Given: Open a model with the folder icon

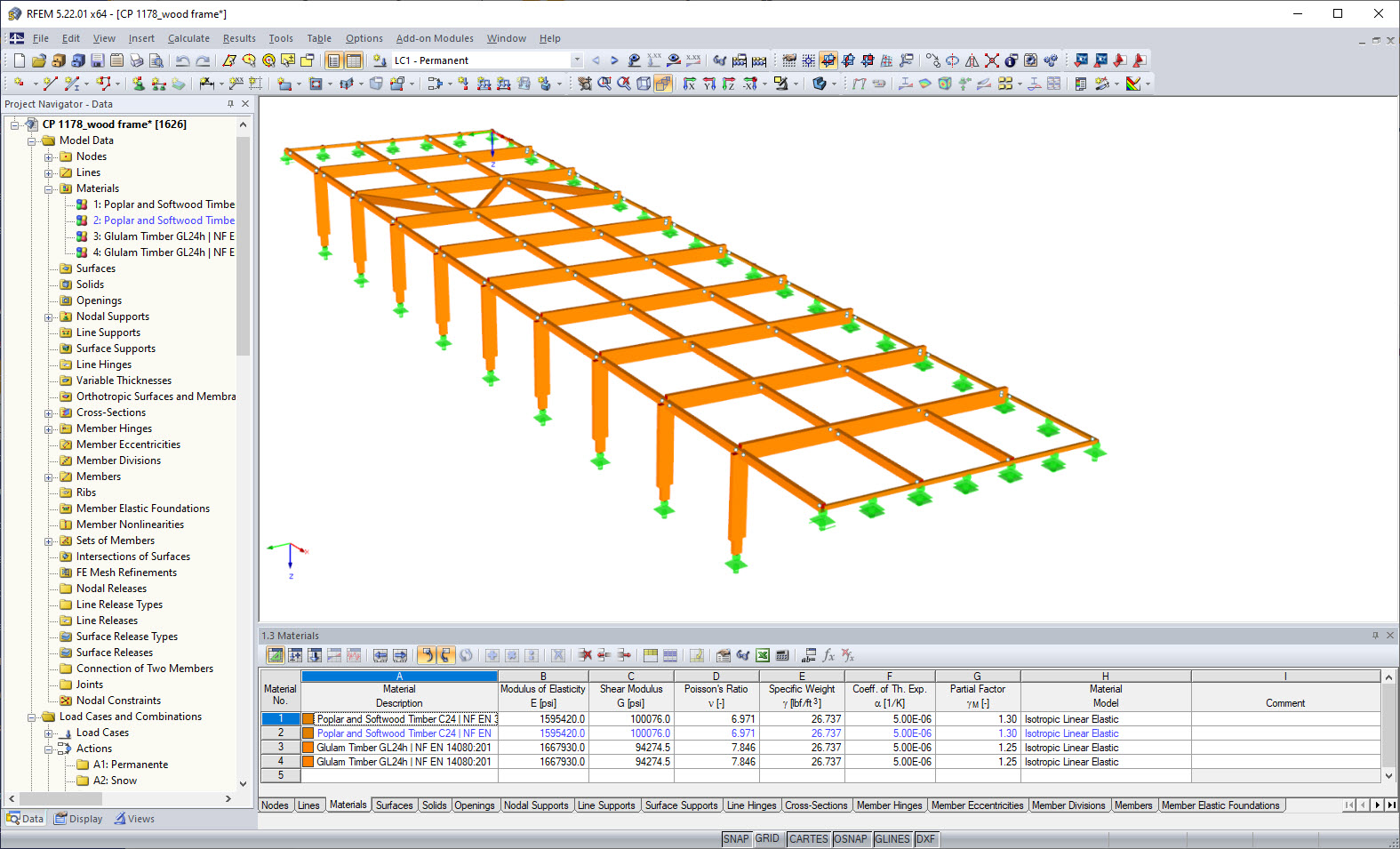Looking at the screenshot, I should click(38, 60).
